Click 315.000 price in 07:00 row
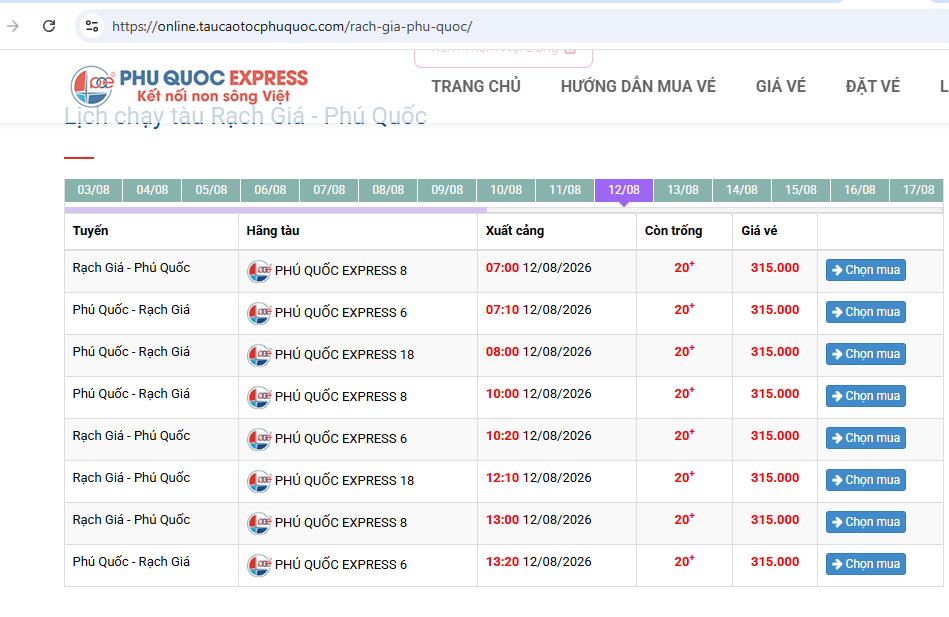The height and width of the screenshot is (617, 949). (x=775, y=268)
